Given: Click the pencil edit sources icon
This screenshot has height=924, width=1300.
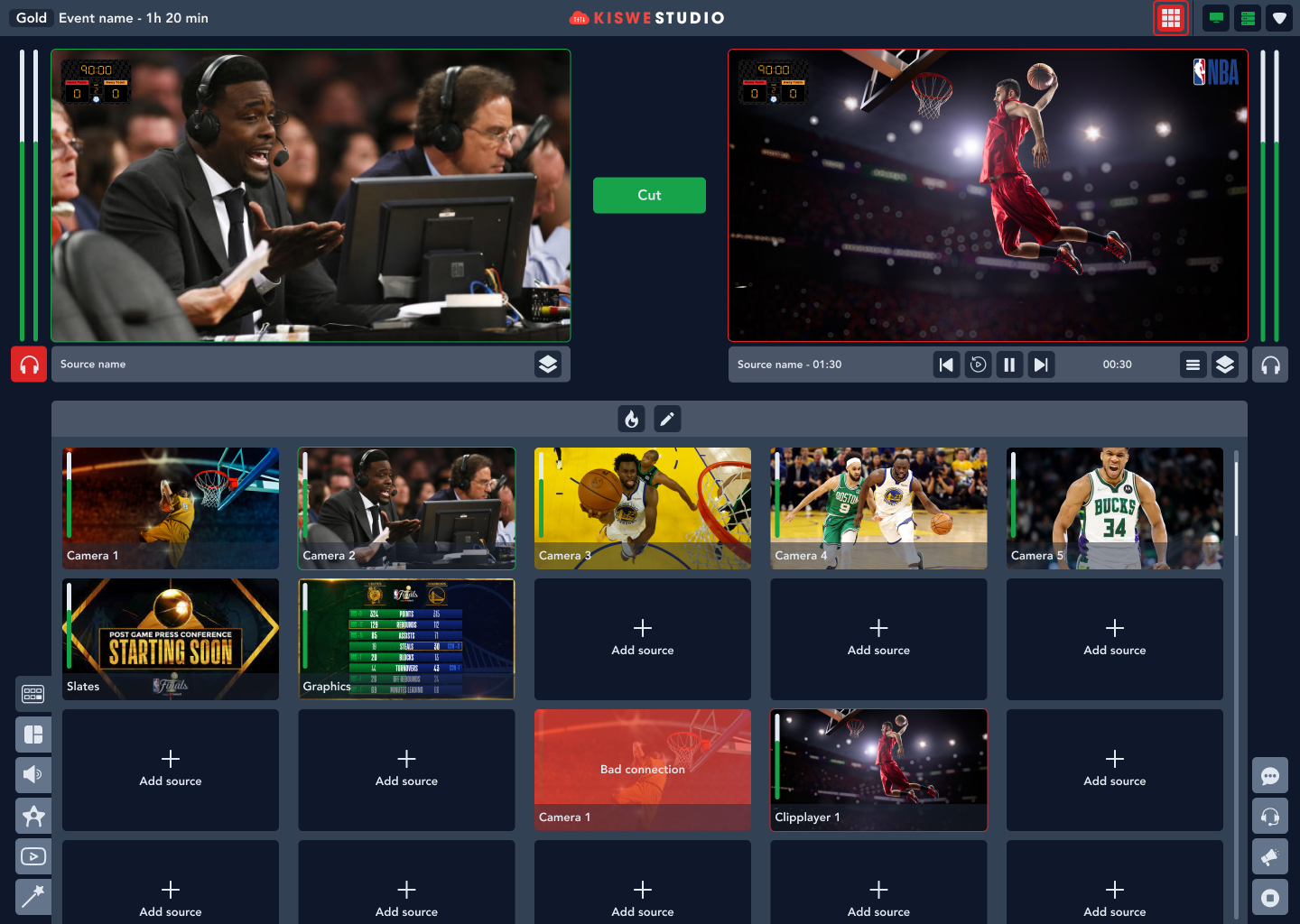Looking at the screenshot, I should click(667, 419).
